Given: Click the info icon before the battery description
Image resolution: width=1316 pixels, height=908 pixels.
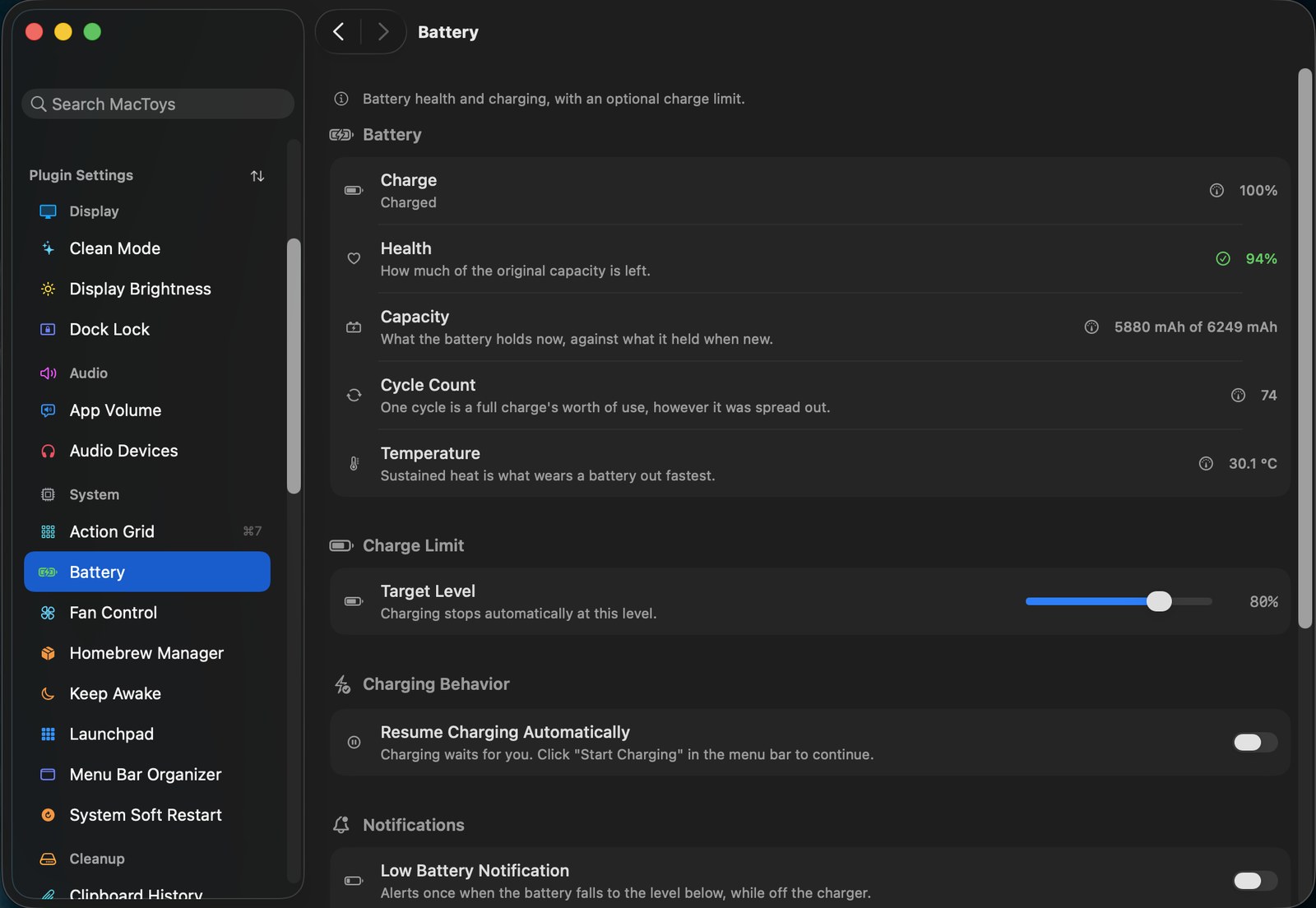Looking at the screenshot, I should click(341, 99).
